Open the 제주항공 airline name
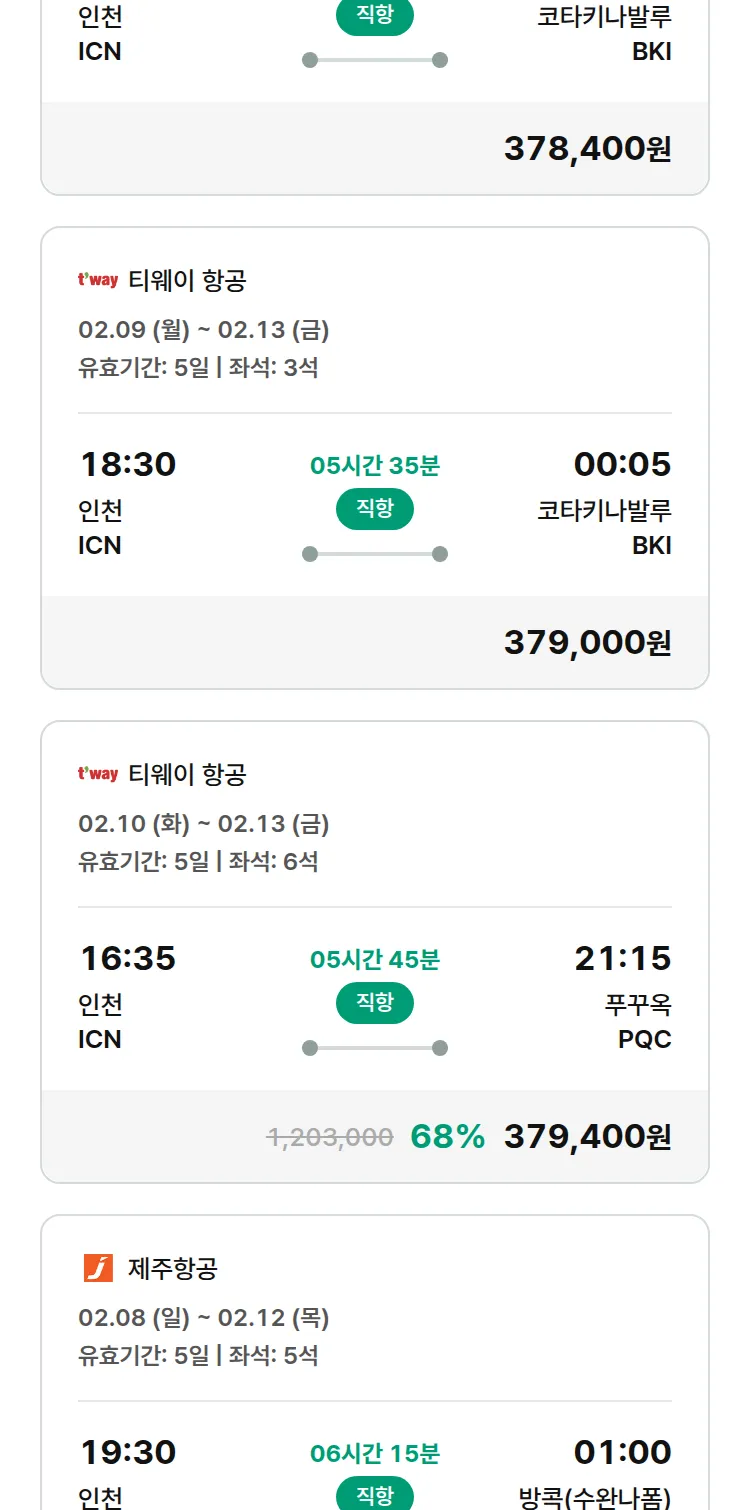This screenshot has width=750, height=1510. [x=173, y=1269]
